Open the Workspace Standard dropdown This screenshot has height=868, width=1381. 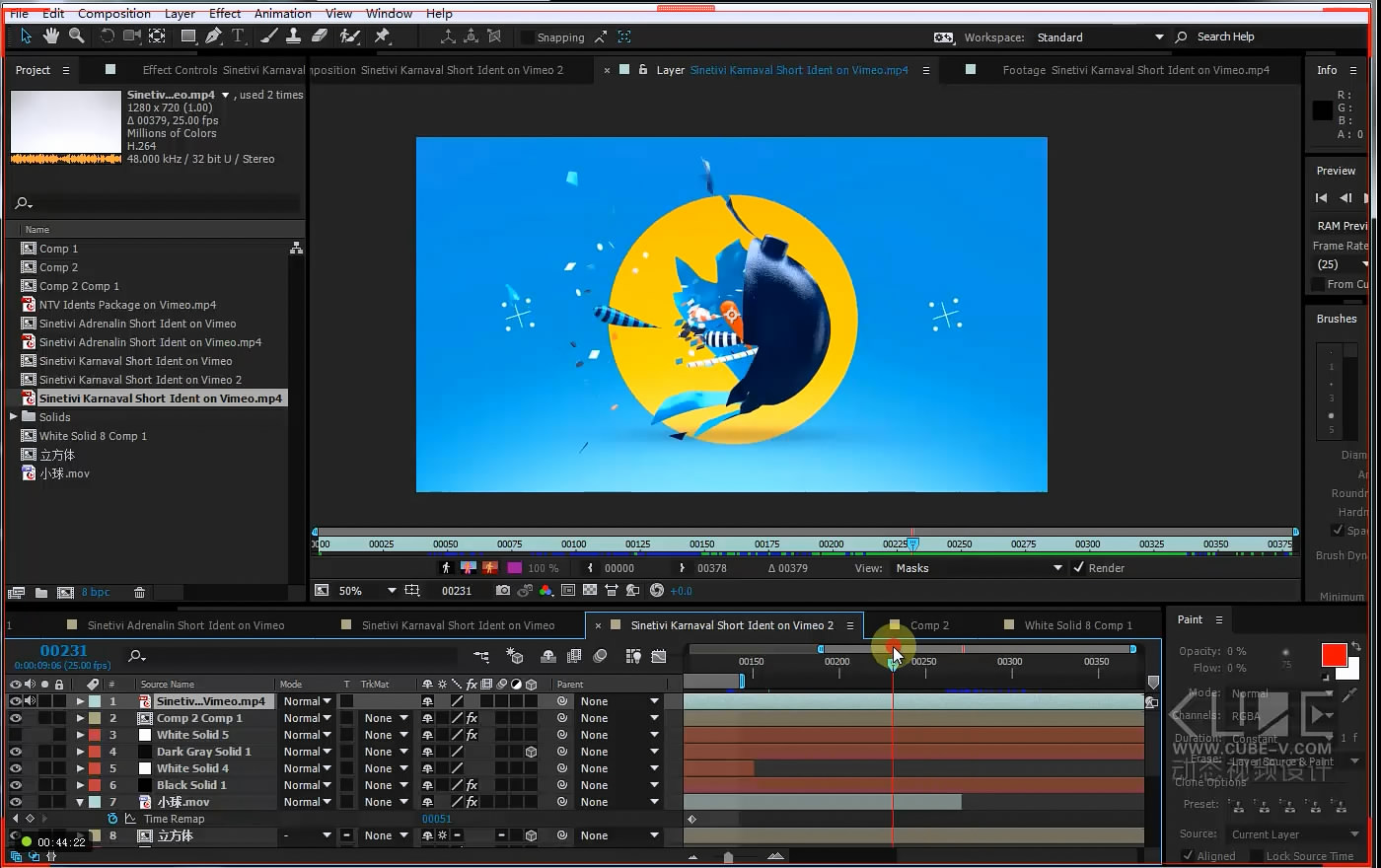point(1100,37)
